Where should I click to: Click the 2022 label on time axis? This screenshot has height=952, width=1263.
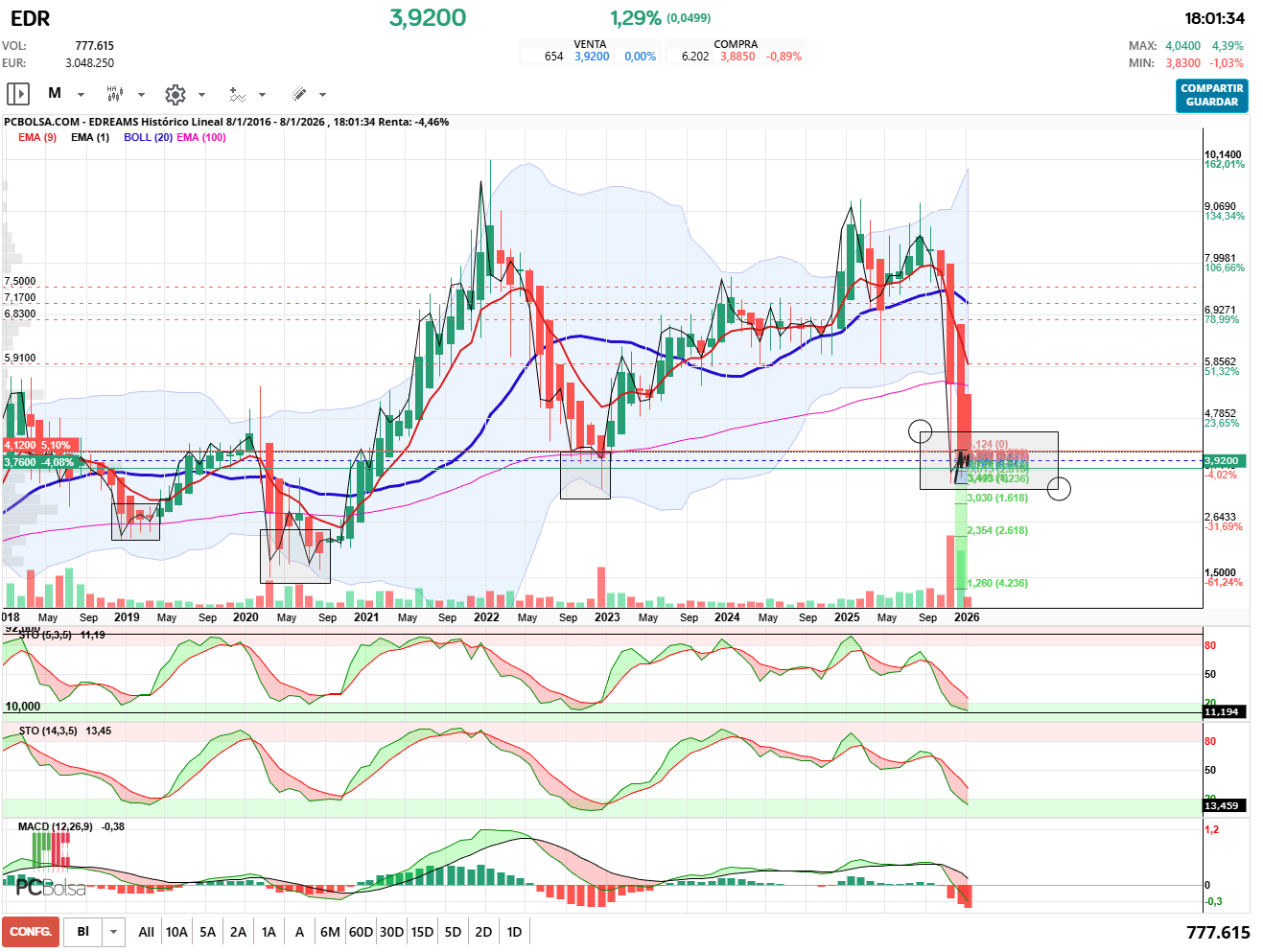pos(486,617)
